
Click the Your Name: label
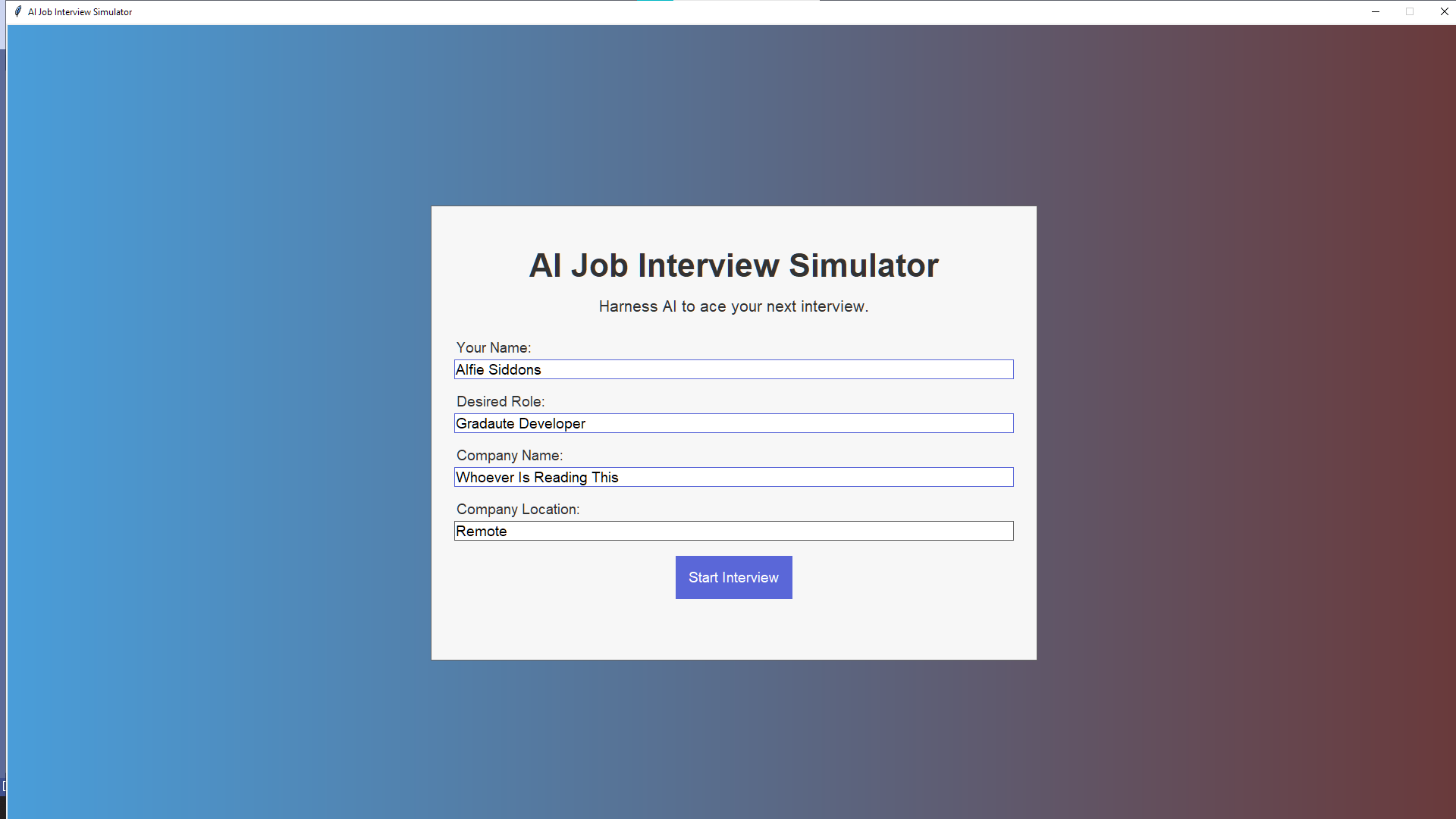point(493,347)
